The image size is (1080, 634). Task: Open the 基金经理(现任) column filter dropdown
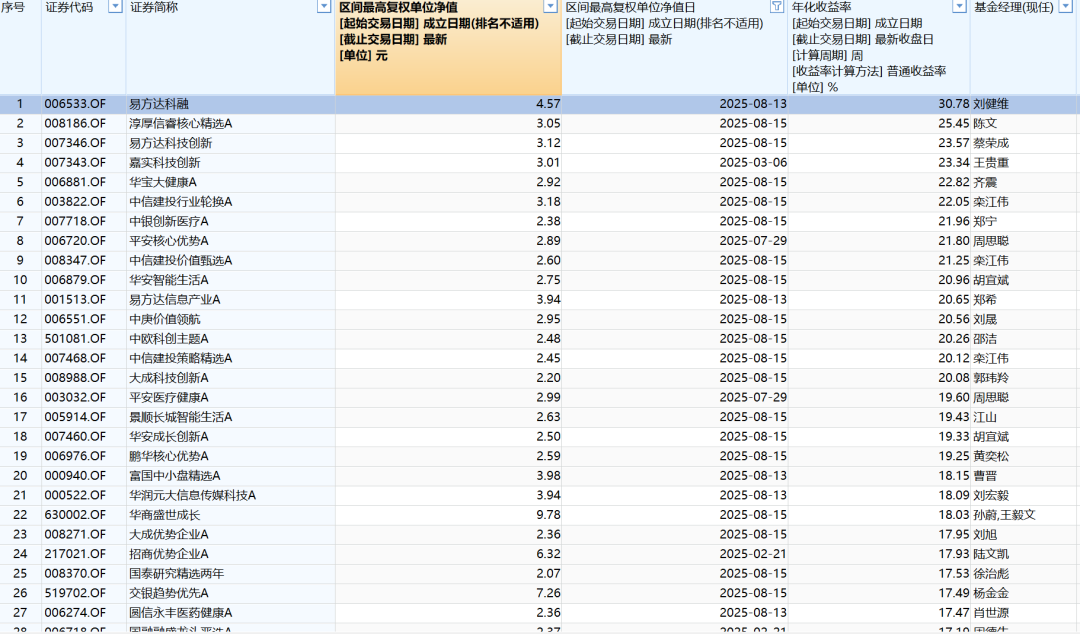(1065, 7)
